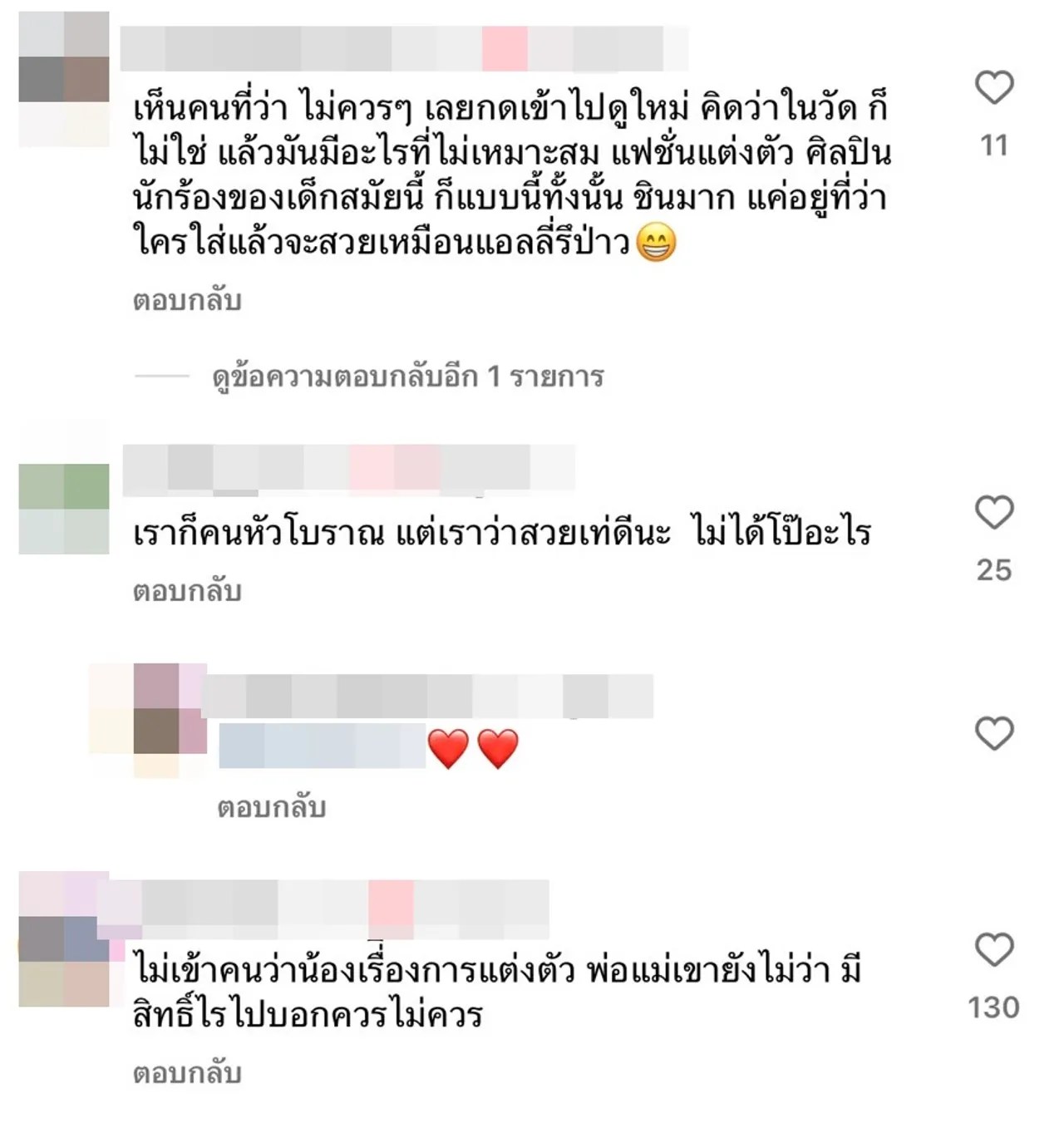The width and height of the screenshot is (1064, 1128).
Task: Open avatar of the เห็นคนที่ว่า commenter
Action: tap(64, 79)
